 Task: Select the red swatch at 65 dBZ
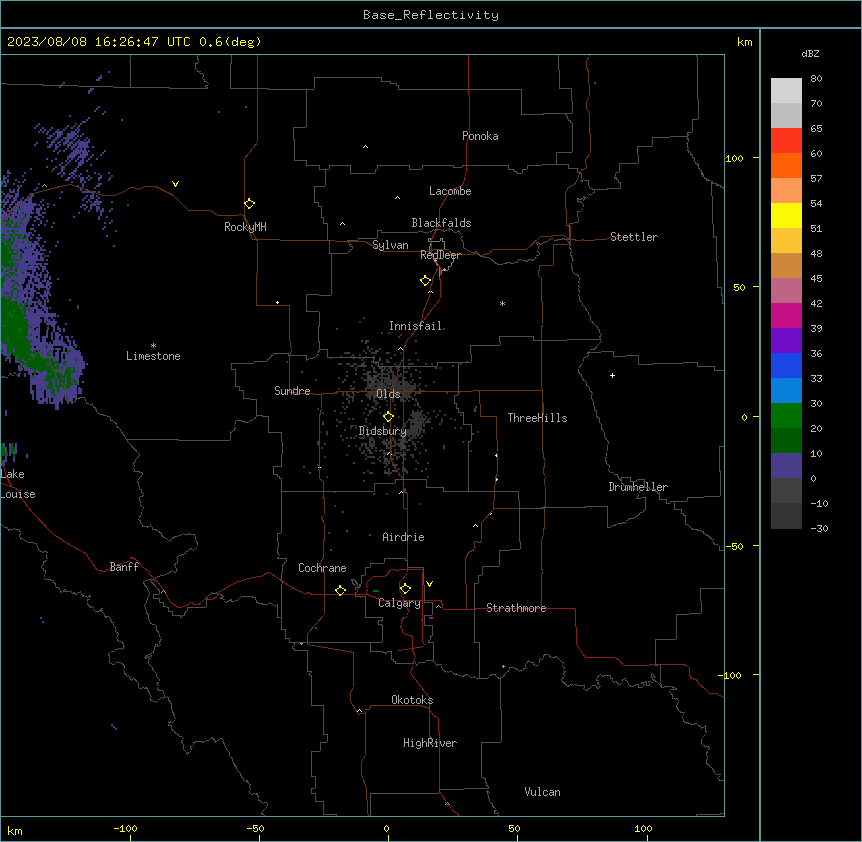(786, 140)
